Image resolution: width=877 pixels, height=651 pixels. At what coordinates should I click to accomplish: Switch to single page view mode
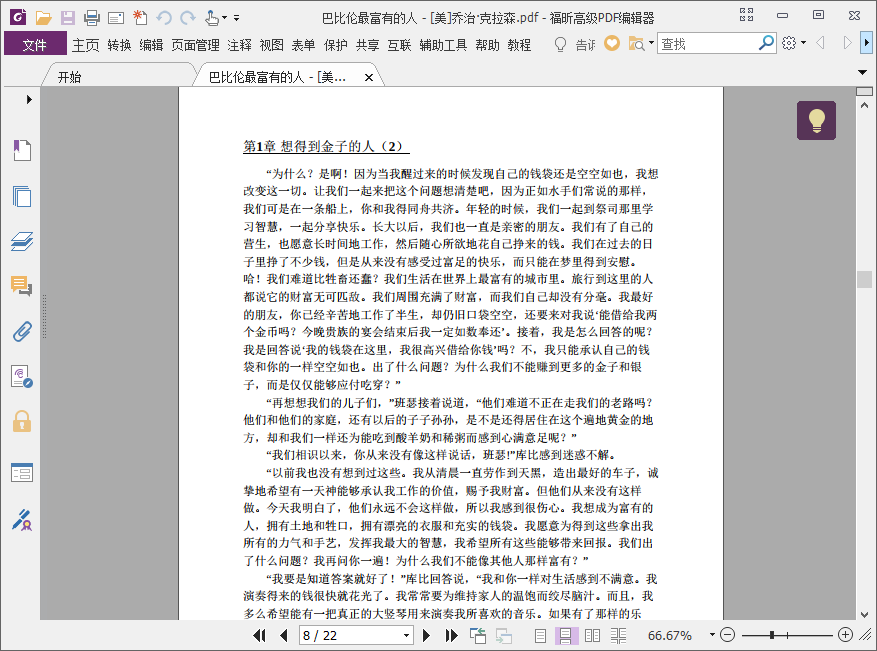point(540,635)
